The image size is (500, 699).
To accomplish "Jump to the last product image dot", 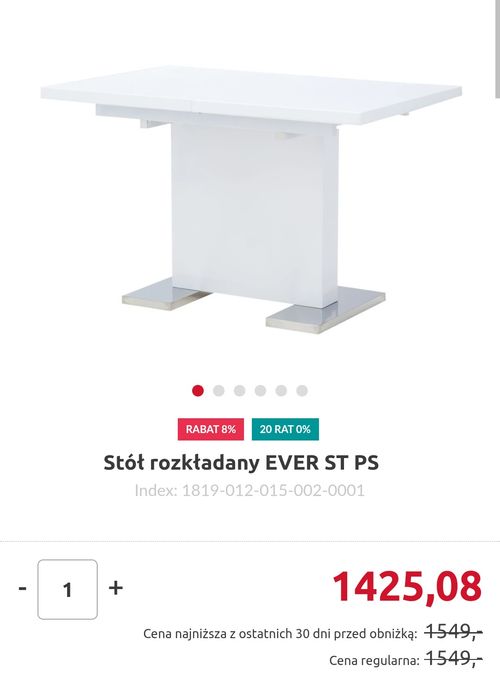I will point(302,391).
